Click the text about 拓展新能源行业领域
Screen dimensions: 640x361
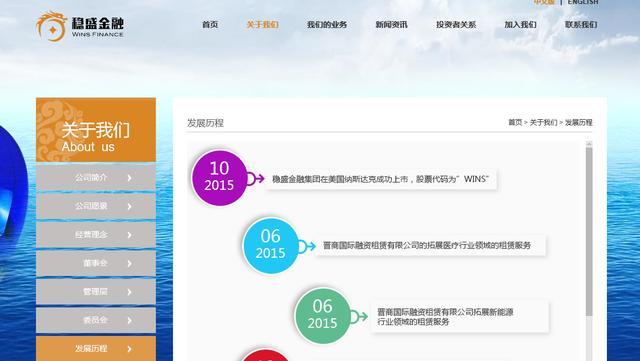[445, 317]
